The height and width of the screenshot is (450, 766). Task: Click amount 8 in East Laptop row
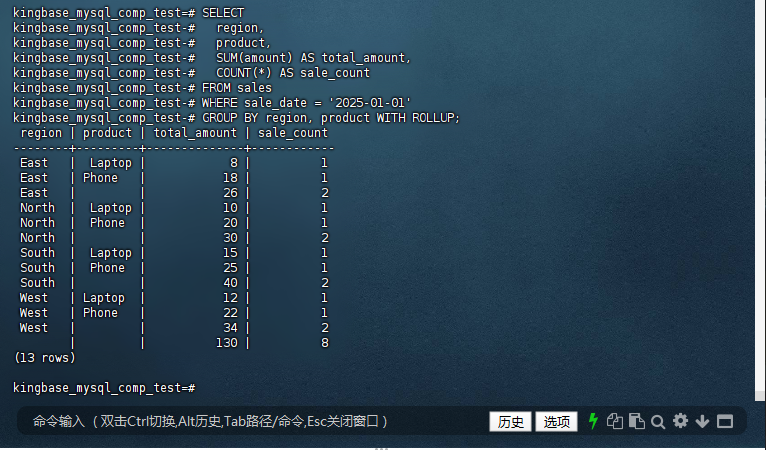click(x=234, y=163)
